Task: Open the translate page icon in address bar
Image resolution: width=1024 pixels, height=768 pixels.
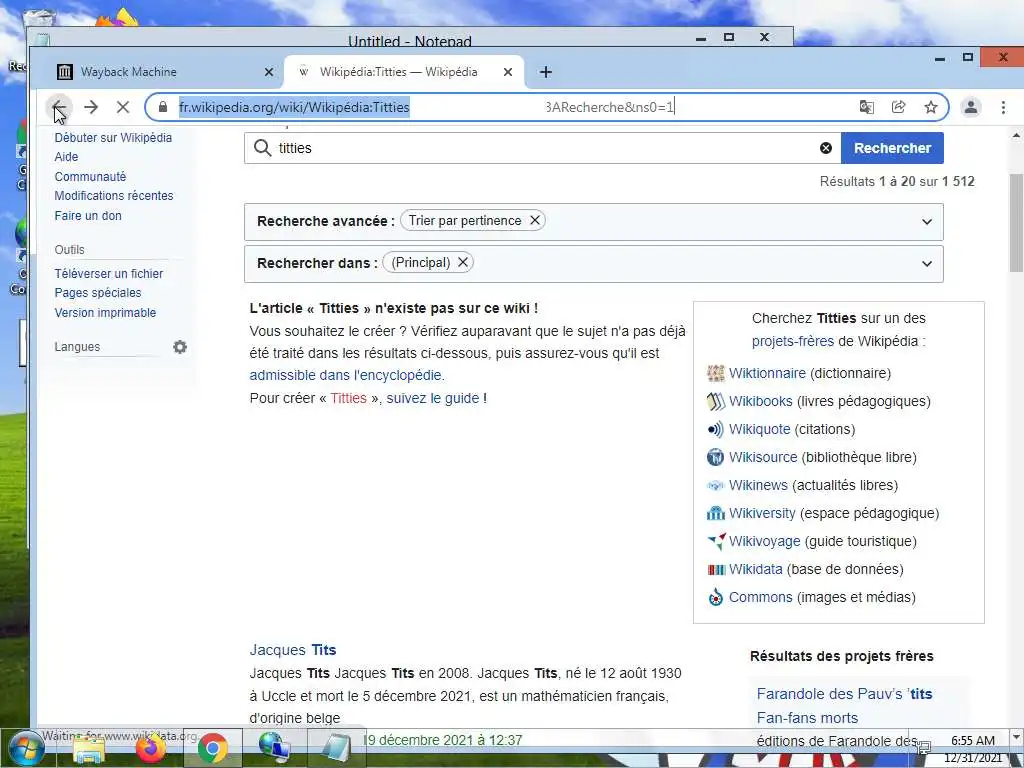Action: pos(867,107)
